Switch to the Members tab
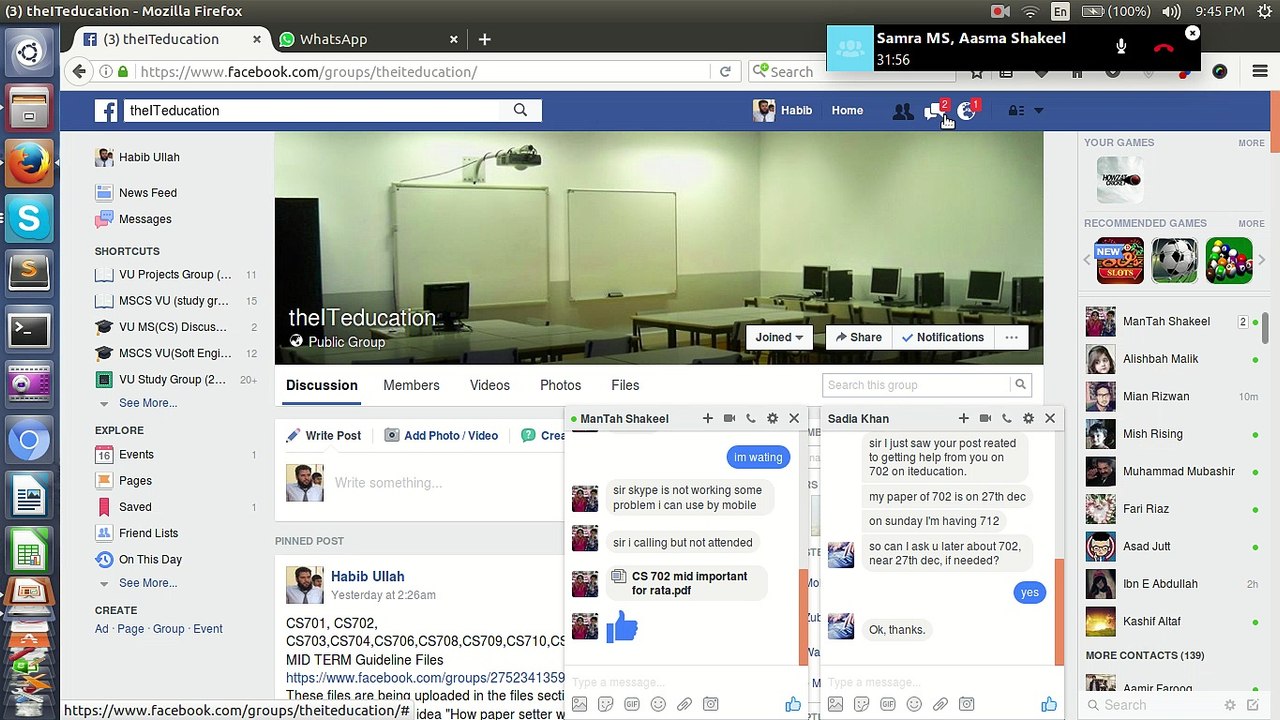 (411, 385)
